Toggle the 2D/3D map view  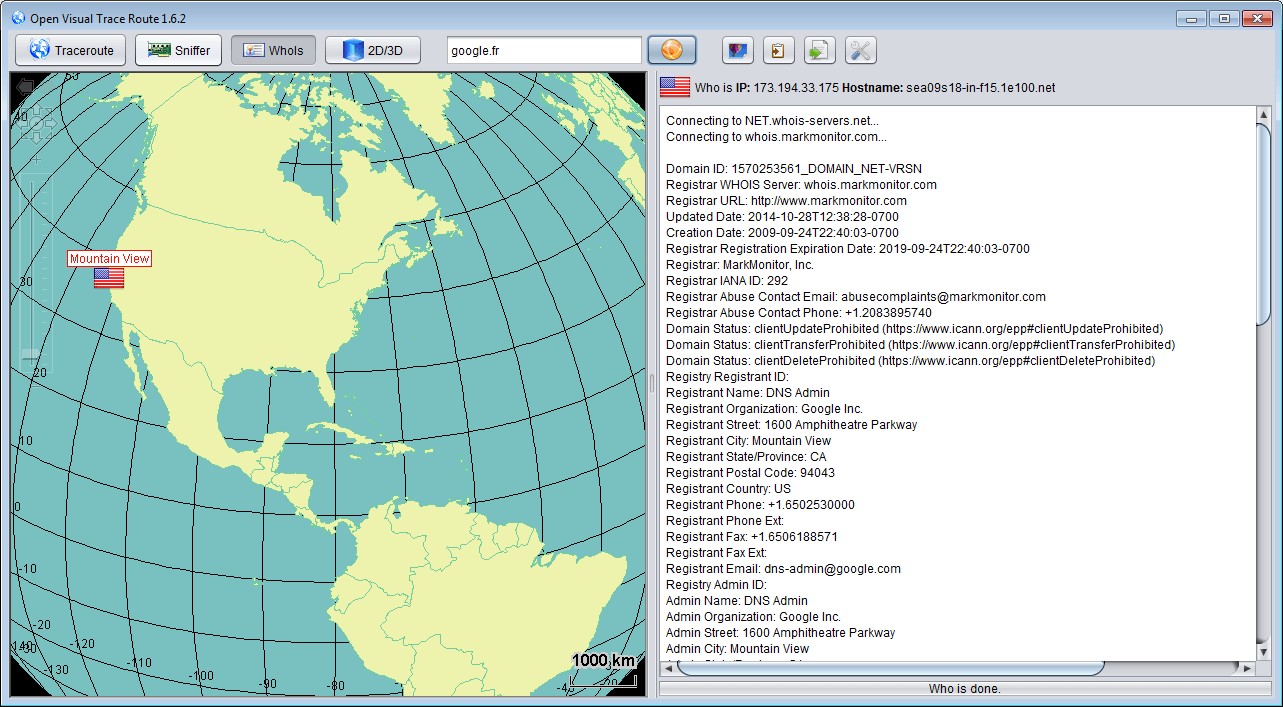[x=373, y=50]
